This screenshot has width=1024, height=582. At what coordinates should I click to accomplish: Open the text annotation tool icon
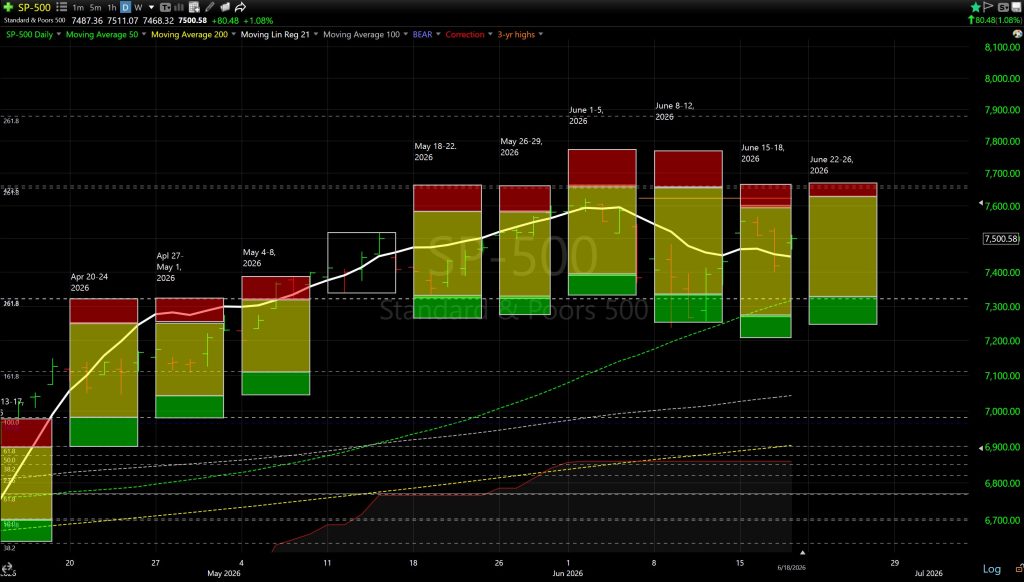pyautogui.click(x=165, y=7)
